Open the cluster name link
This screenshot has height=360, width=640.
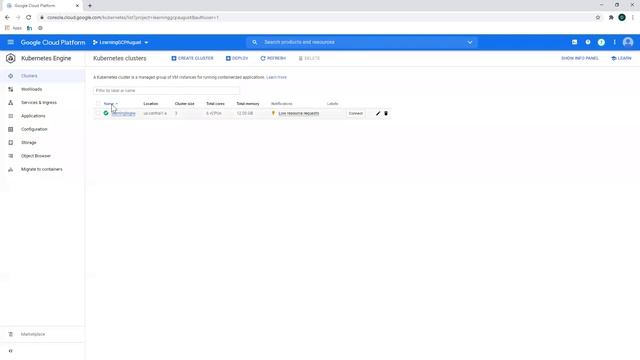pos(123,113)
